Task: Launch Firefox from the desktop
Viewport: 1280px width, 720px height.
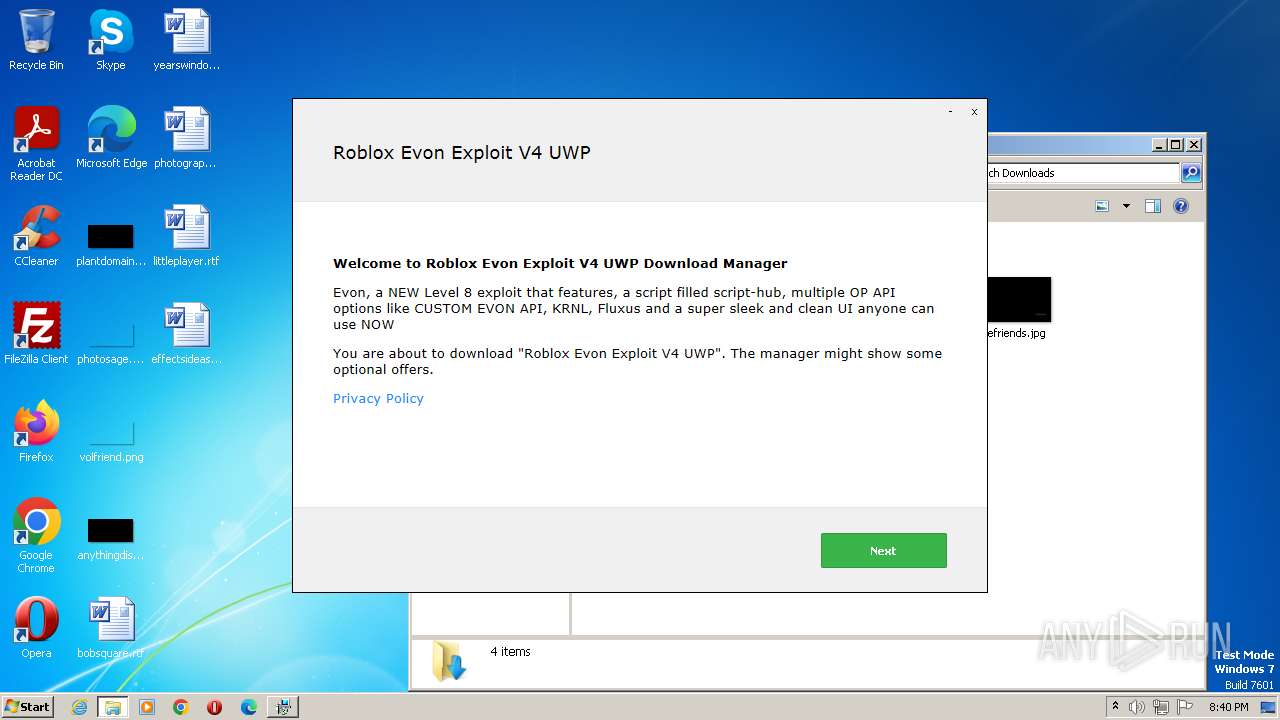Action: coord(36,432)
